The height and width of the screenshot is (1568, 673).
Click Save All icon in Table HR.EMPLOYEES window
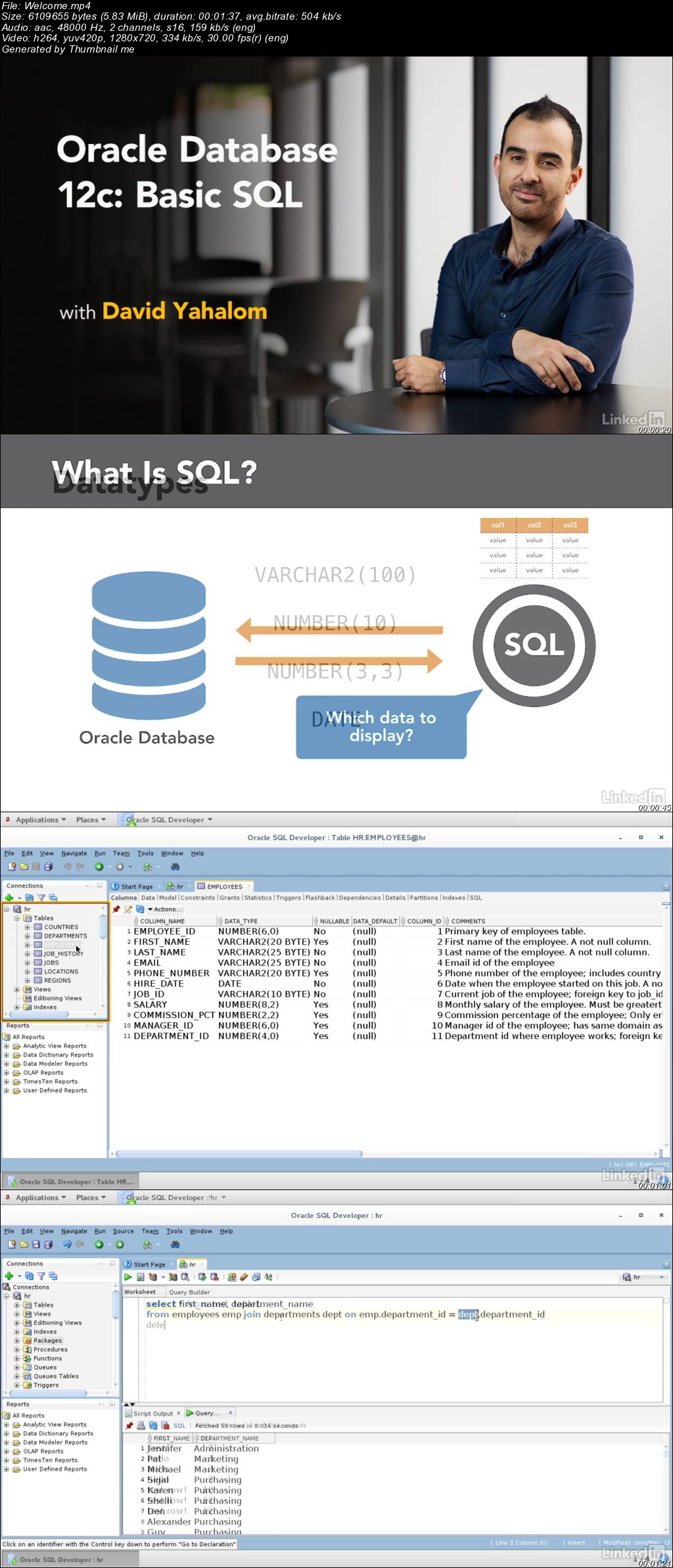coord(48,867)
